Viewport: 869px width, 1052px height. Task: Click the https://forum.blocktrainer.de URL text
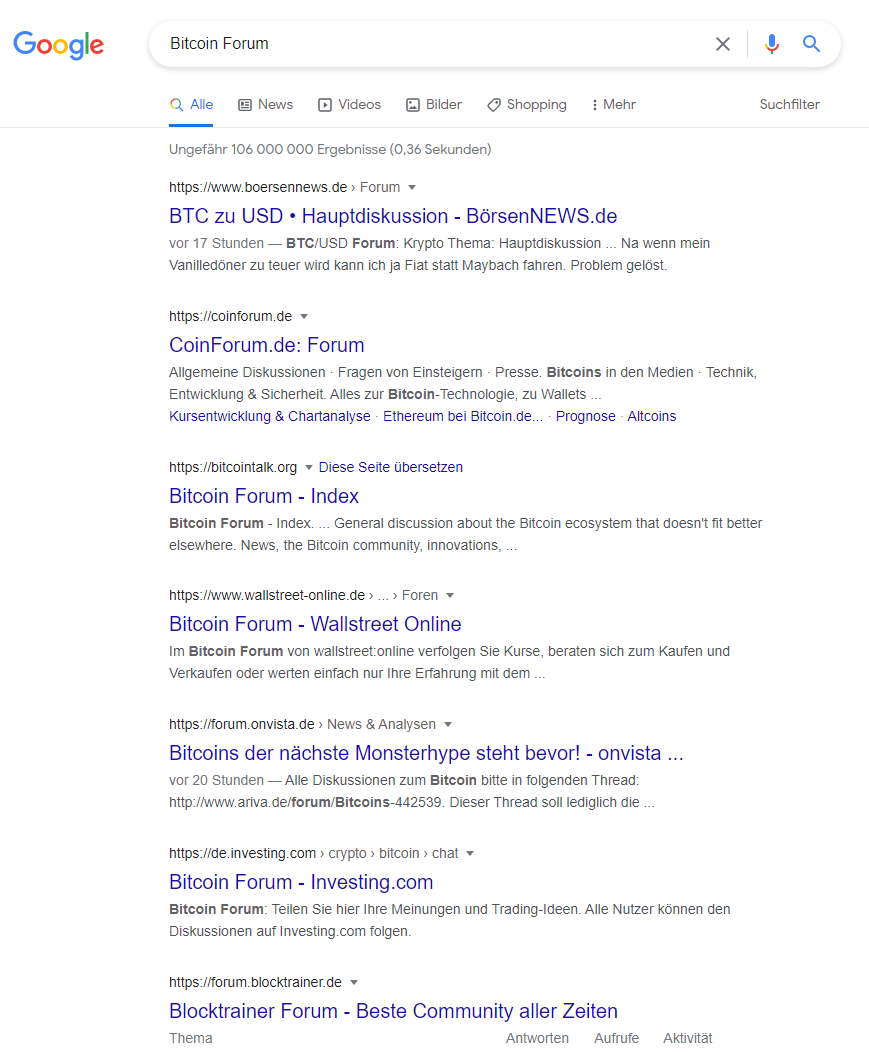[255, 982]
